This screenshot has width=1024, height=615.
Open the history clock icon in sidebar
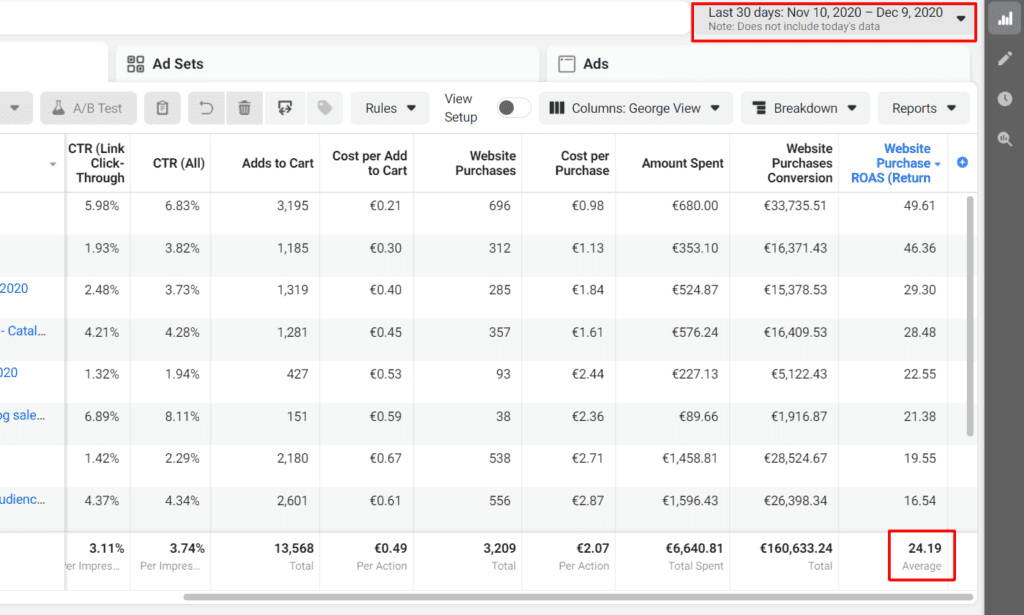pyautogui.click(x=1005, y=99)
